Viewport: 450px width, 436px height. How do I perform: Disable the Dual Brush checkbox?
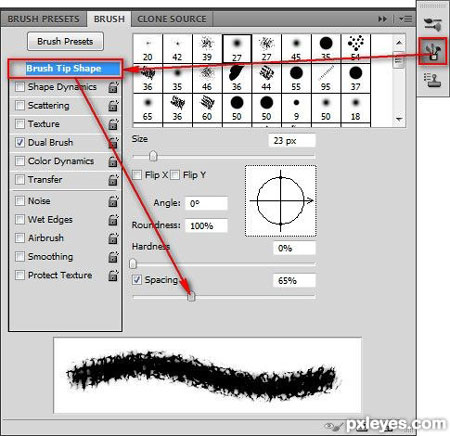tap(20, 142)
